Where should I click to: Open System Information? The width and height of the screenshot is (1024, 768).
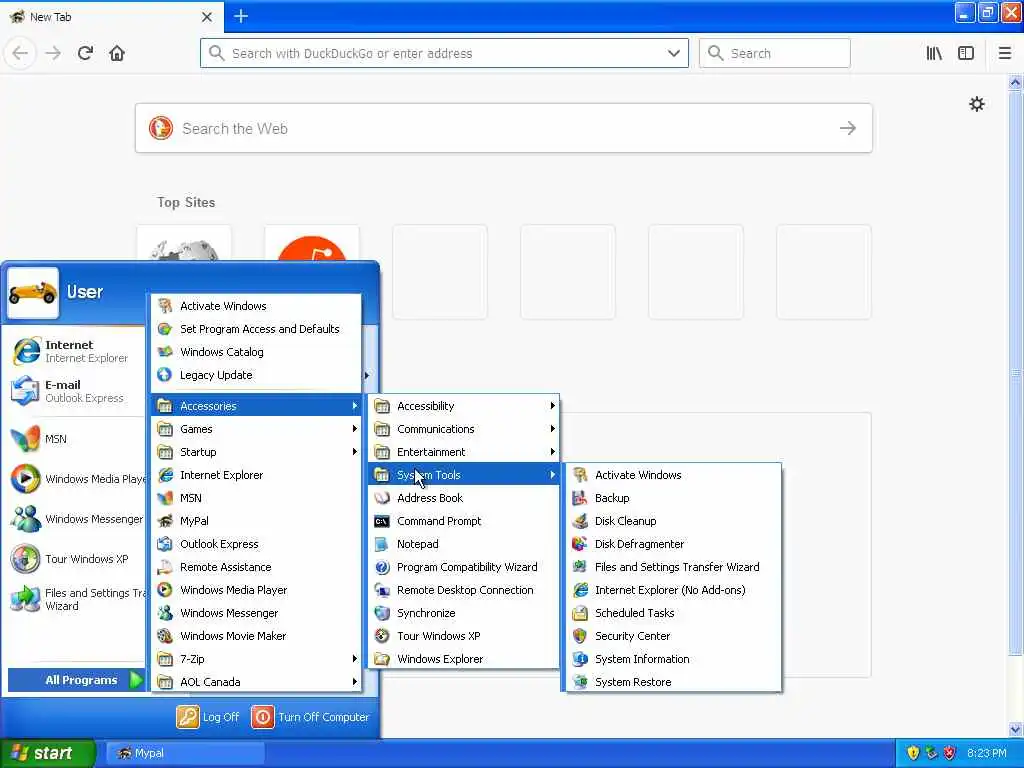click(673, 658)
